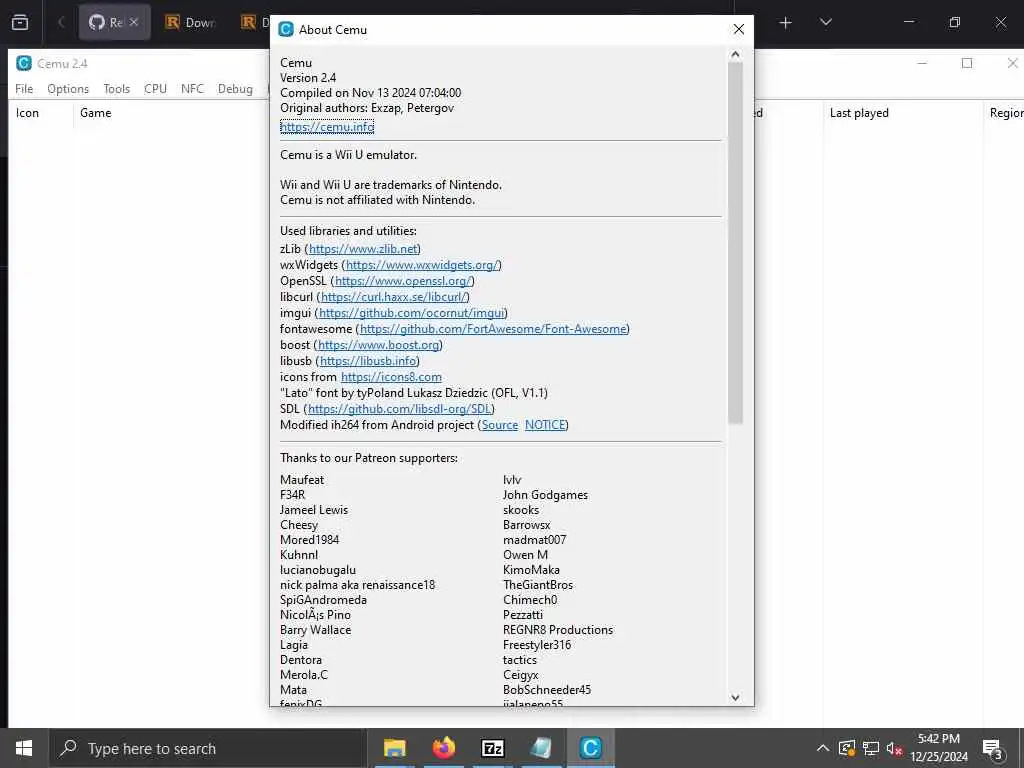Click the Cemu 2.4 window icon
Image resolution: width=1024 pixels, height=768 pixels.
tap(24, 63)
